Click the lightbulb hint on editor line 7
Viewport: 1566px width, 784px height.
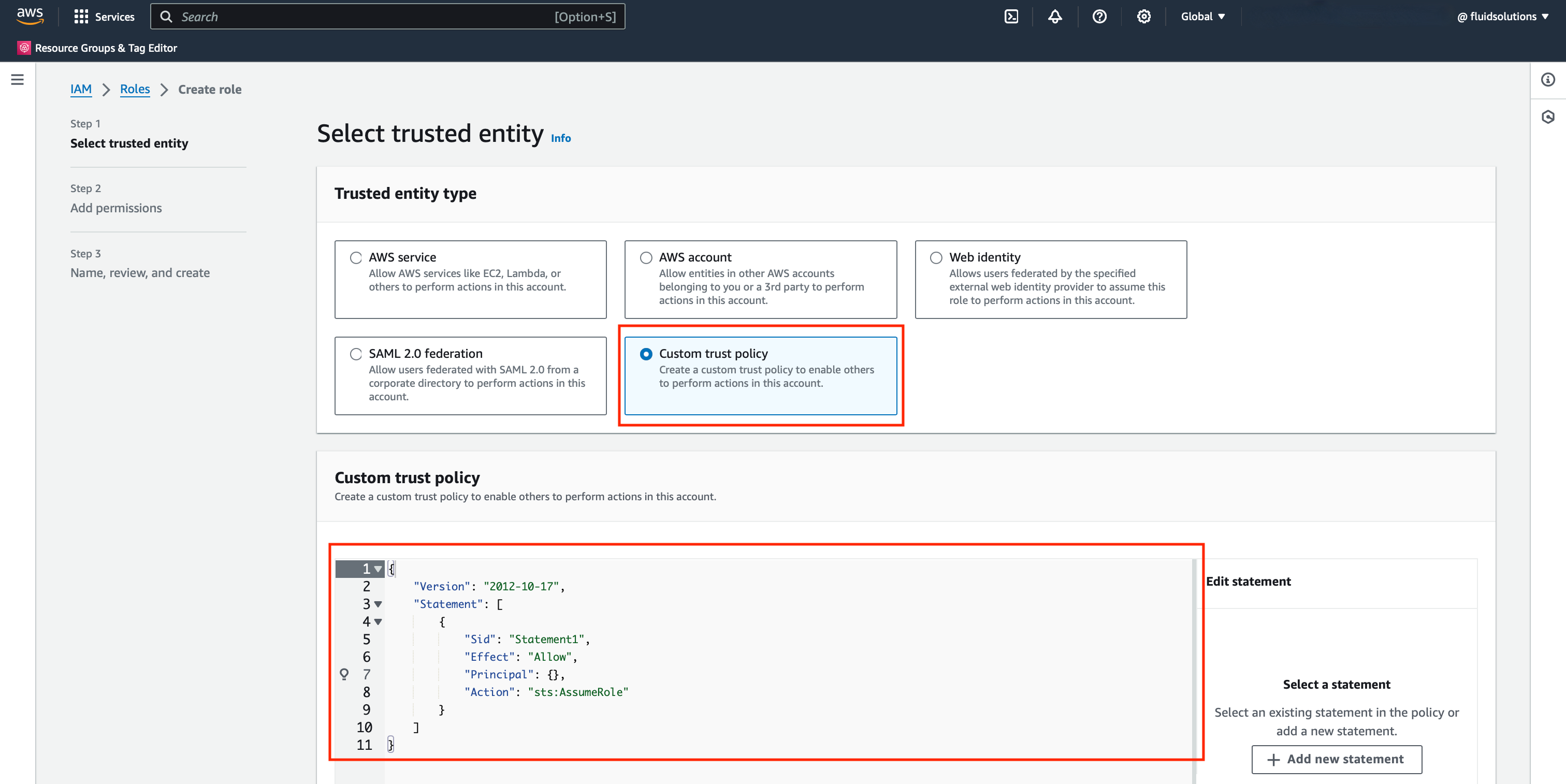tap(345, 674)
